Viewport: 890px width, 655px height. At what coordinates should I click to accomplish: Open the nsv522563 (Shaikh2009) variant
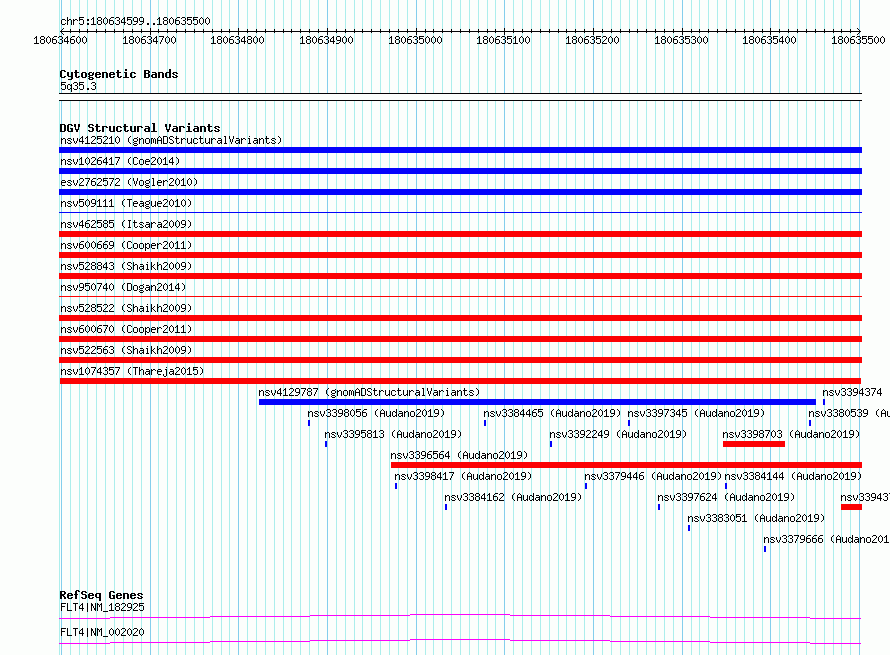click(126, 350)
